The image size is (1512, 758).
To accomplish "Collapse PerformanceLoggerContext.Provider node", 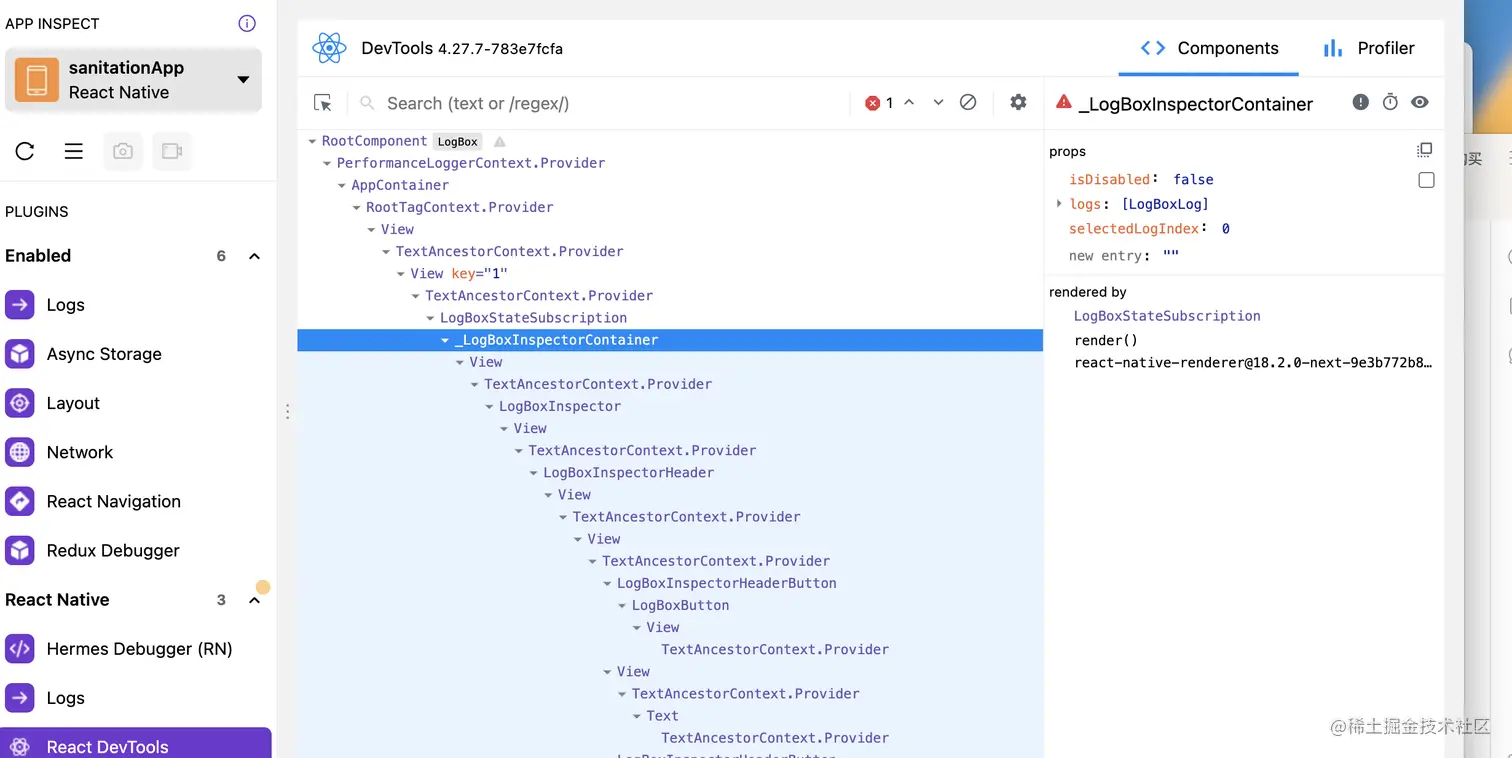I will coord(327,163).
